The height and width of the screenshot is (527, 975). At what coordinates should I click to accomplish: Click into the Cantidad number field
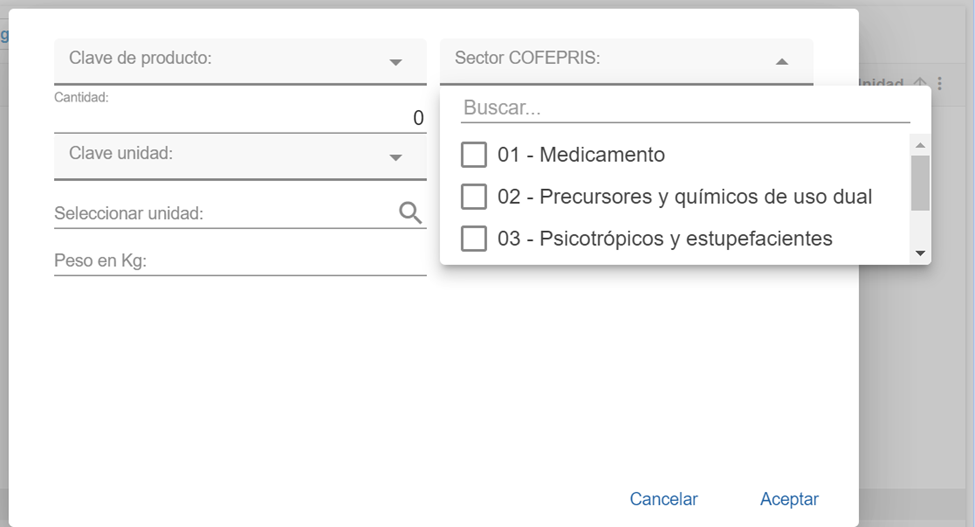240,118
